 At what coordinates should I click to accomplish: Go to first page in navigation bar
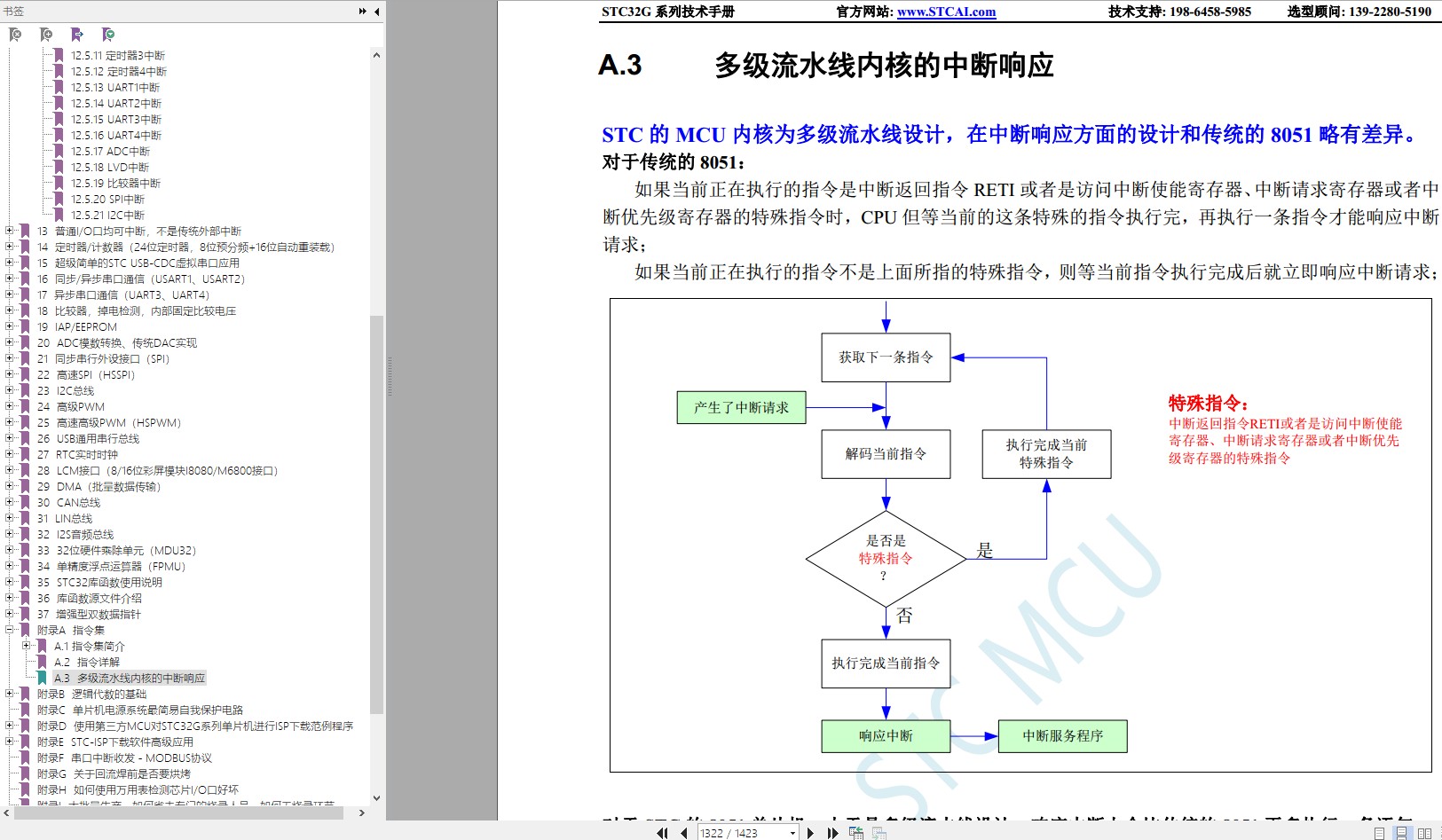[662, 833]
